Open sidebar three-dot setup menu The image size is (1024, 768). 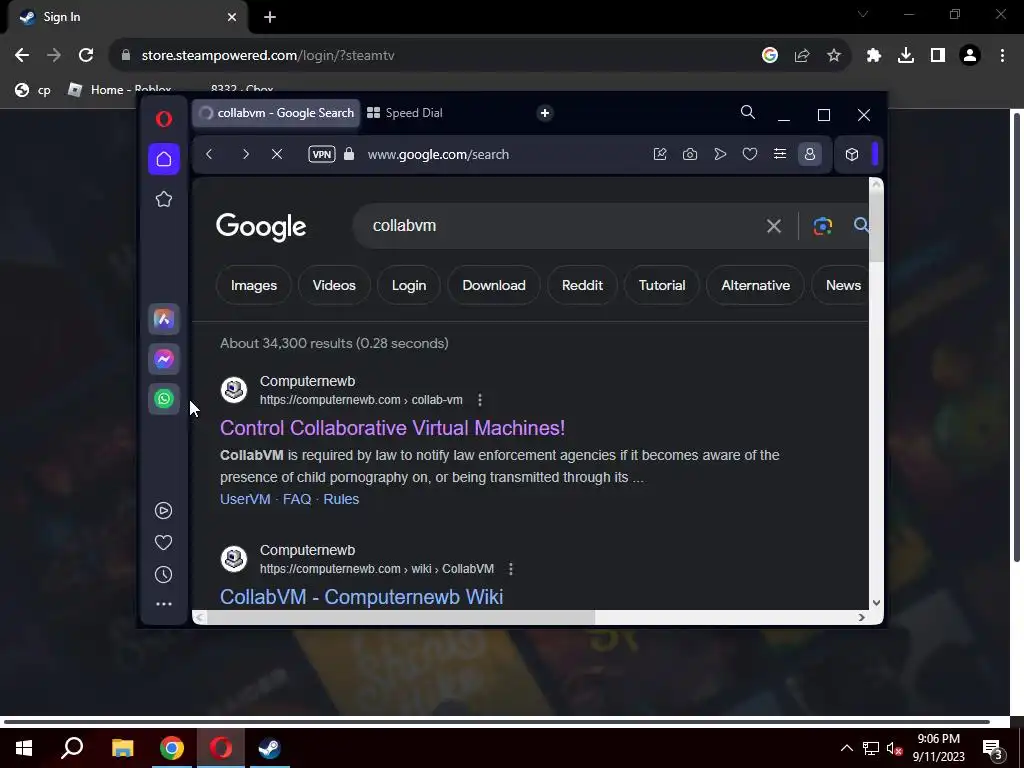tap(164, 604)
